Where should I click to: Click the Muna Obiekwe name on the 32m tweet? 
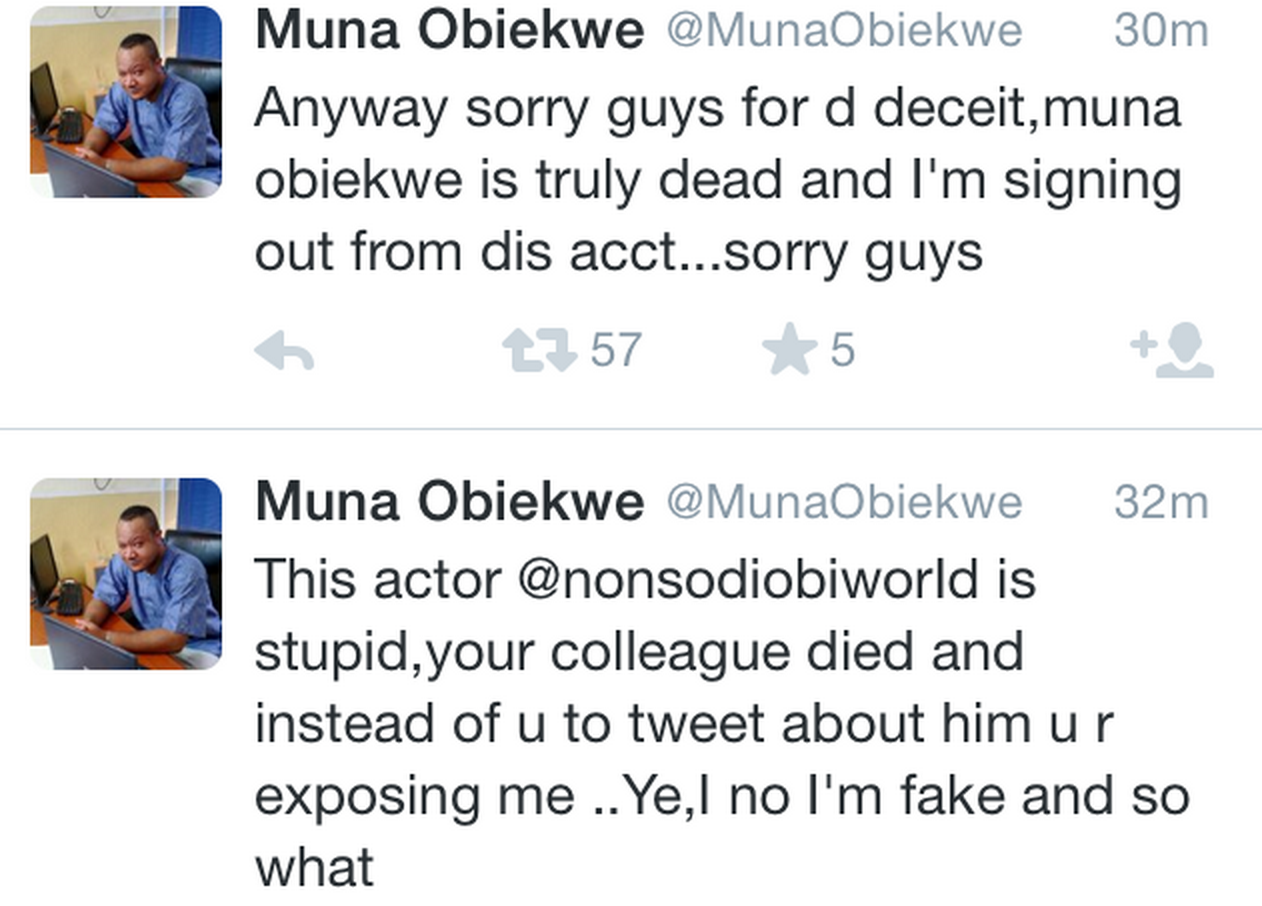pos(449,501)
